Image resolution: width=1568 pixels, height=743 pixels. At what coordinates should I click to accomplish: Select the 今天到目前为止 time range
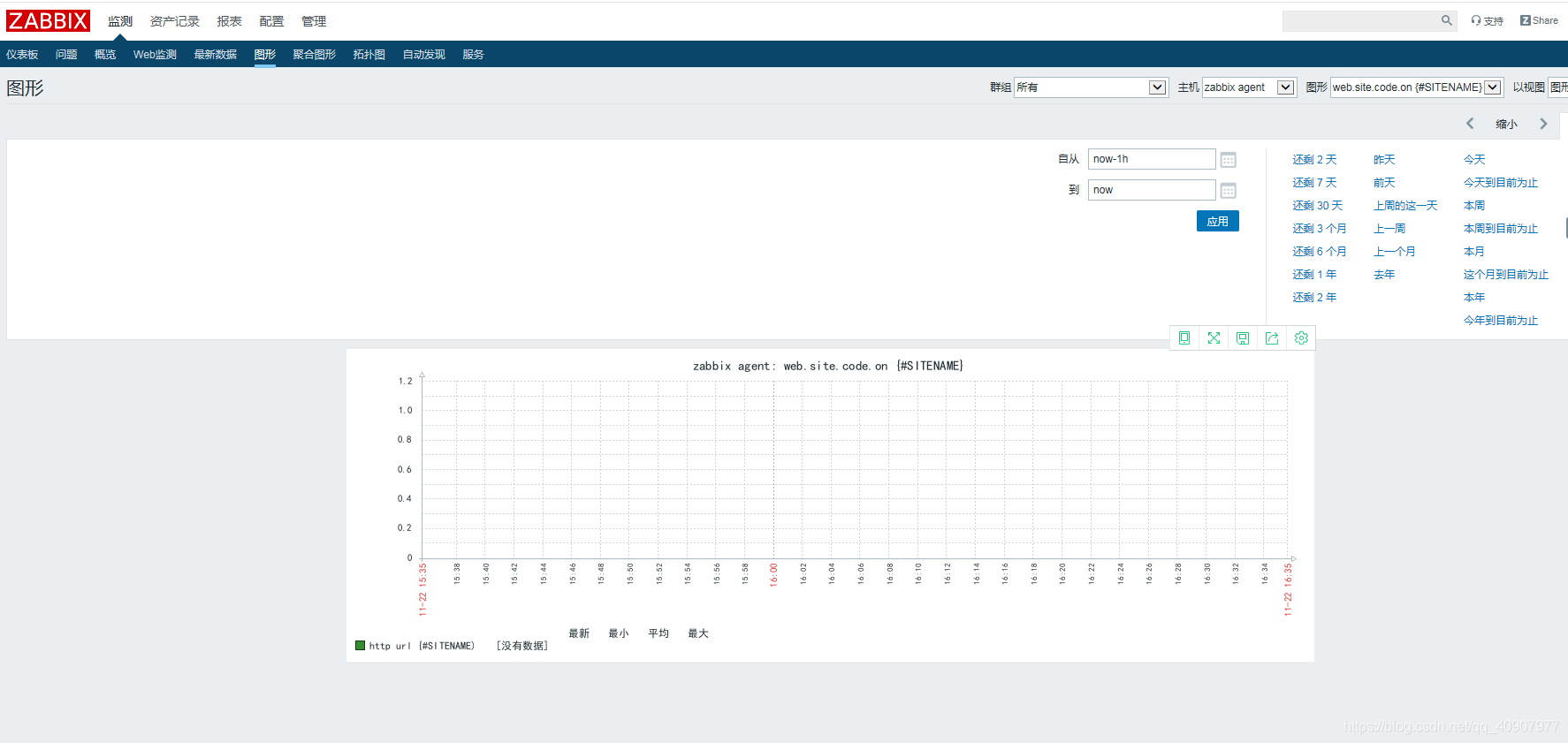point(1501,183)
